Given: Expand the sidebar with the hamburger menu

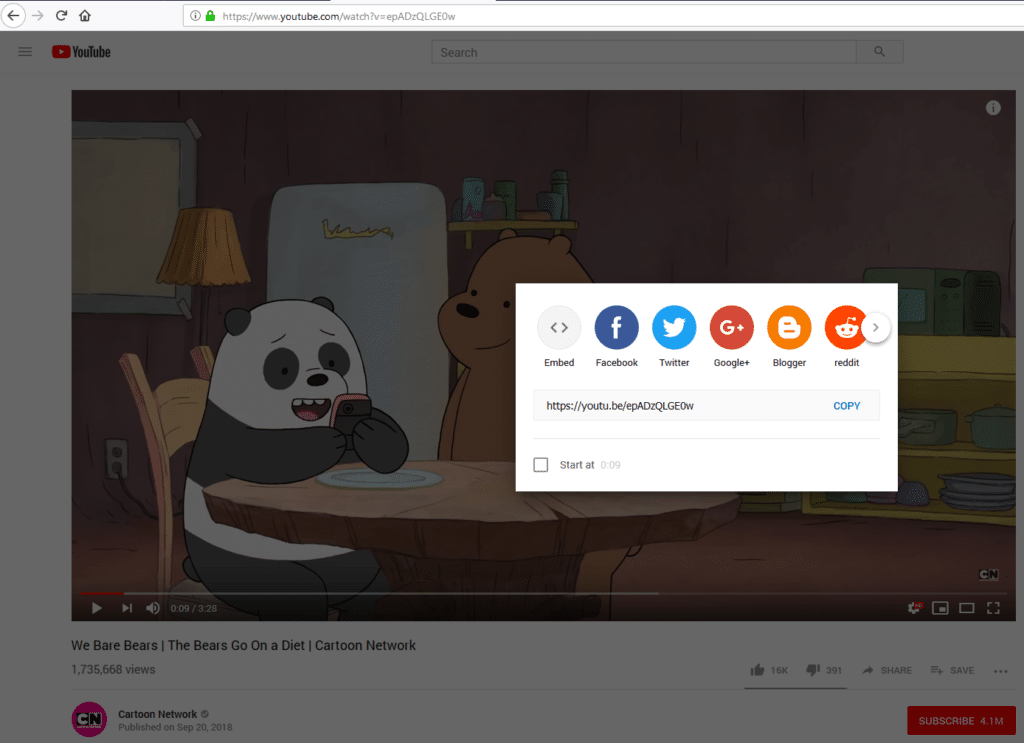Looking at the screenshot, I should [25, 51].
